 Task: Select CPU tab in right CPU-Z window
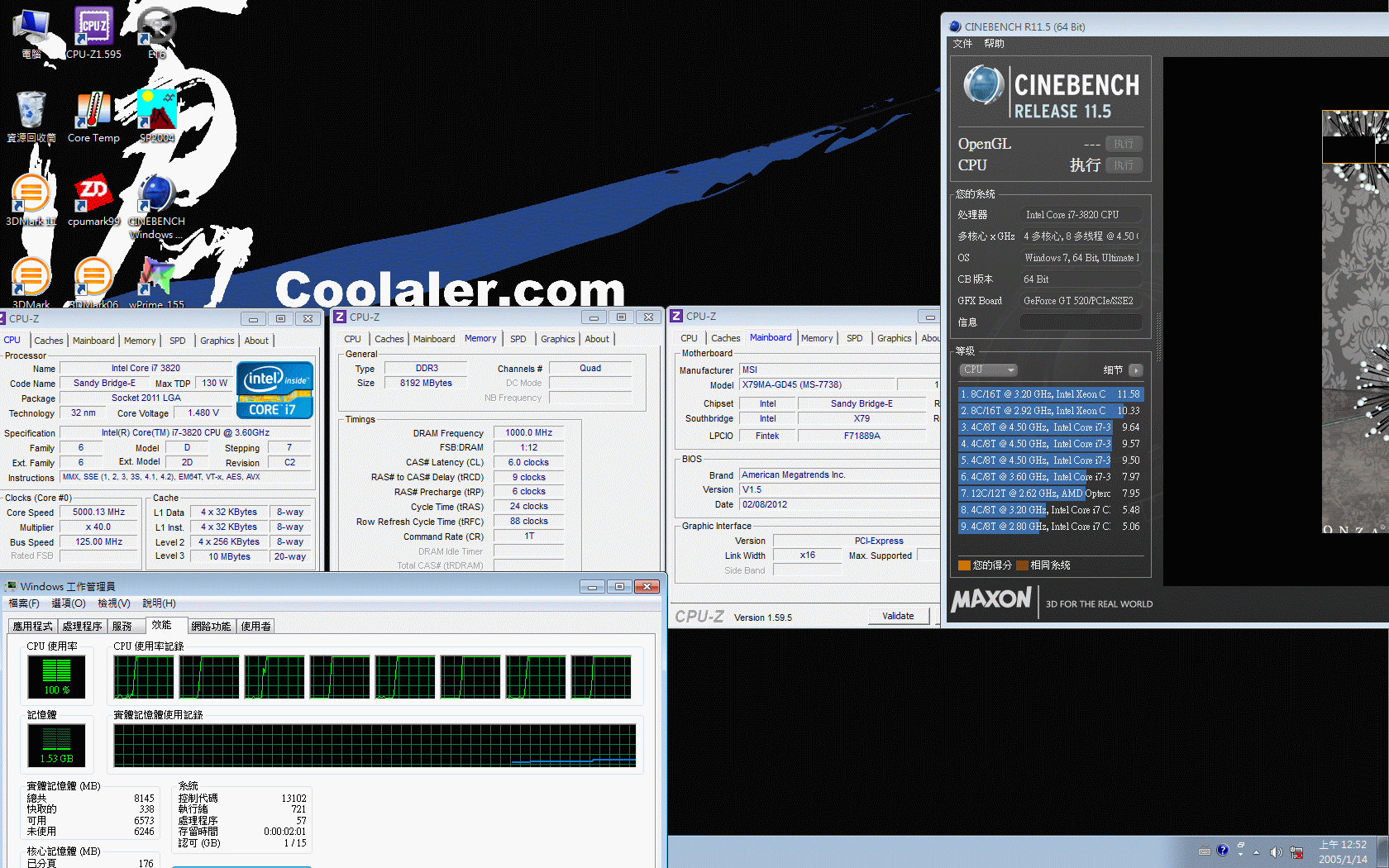(689, 338)
